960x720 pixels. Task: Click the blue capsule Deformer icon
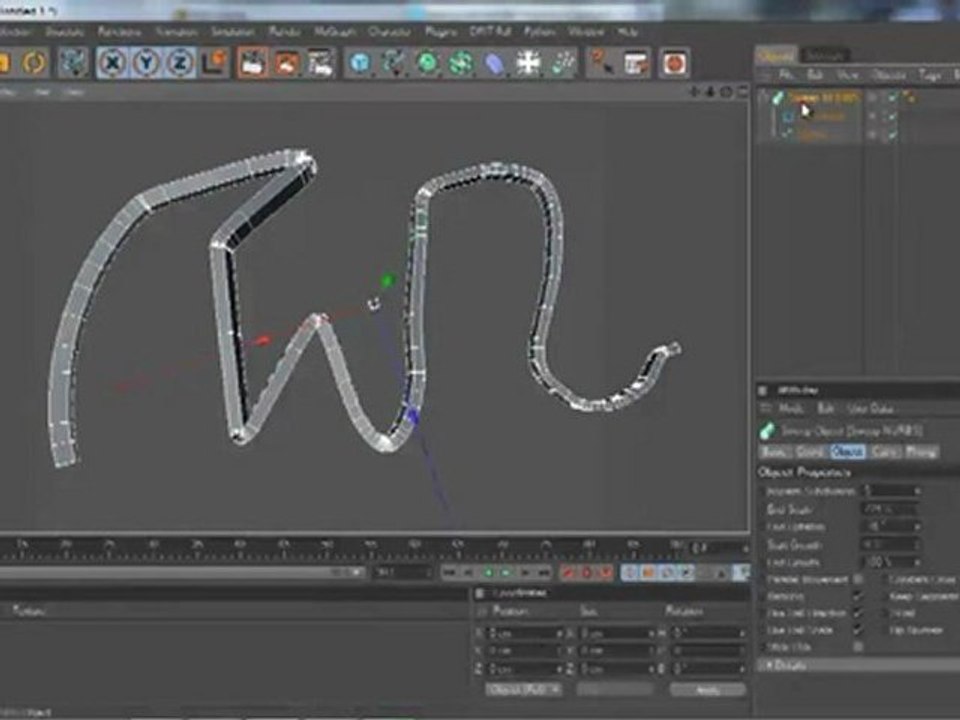point(494,62)
